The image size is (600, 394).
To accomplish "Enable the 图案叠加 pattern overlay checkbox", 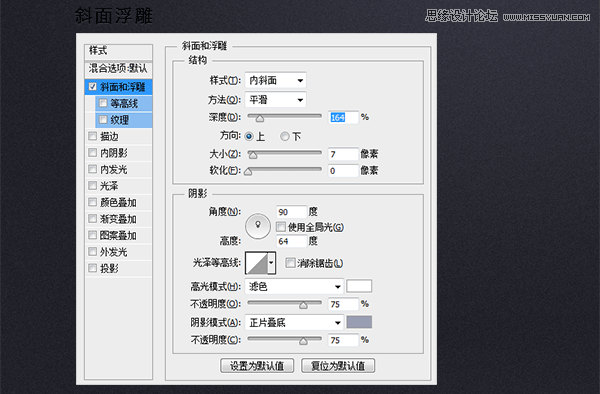I will click(x=93, y=234).
